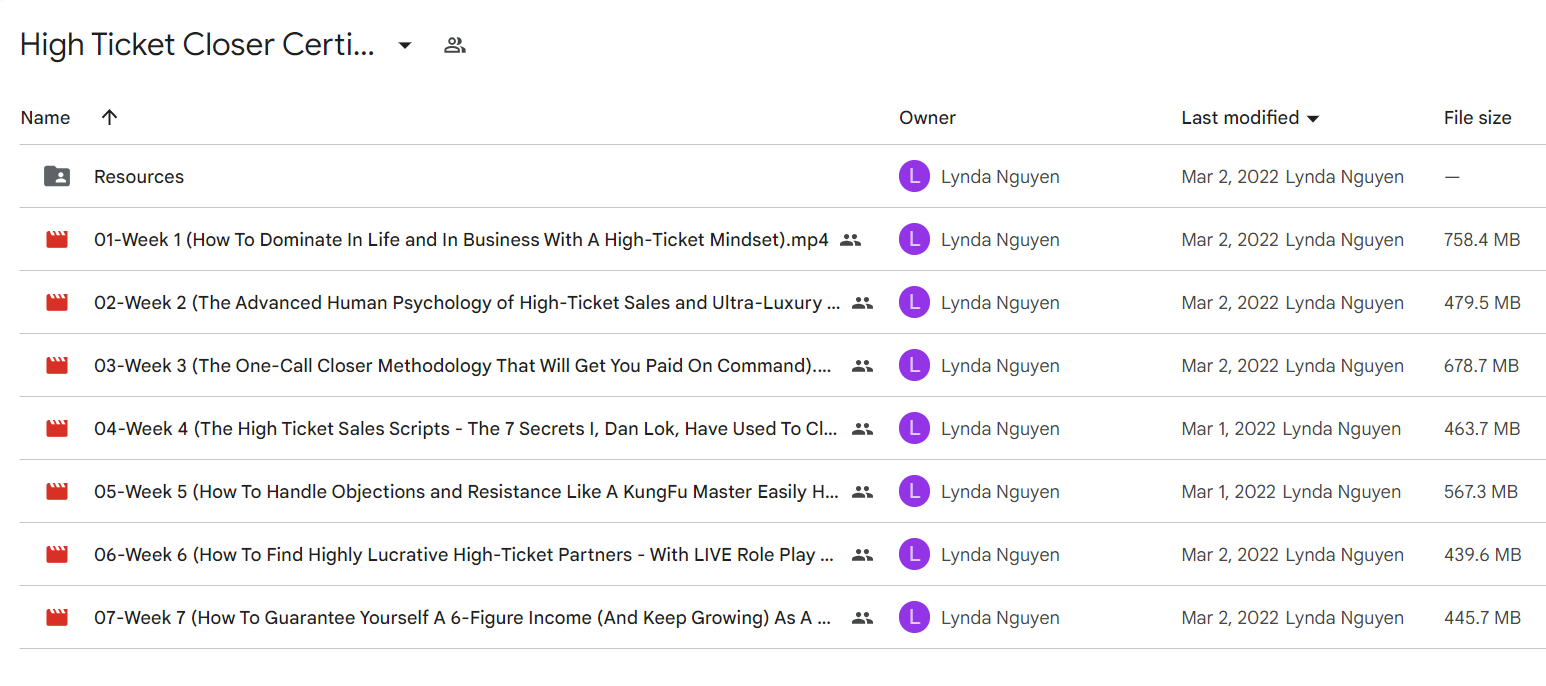The height and width of the screenshot is (686, 1546).
Task: Select 01-Week 1 High-Ticket Mindset.mp4 file
Action: (x=461, y=240)
